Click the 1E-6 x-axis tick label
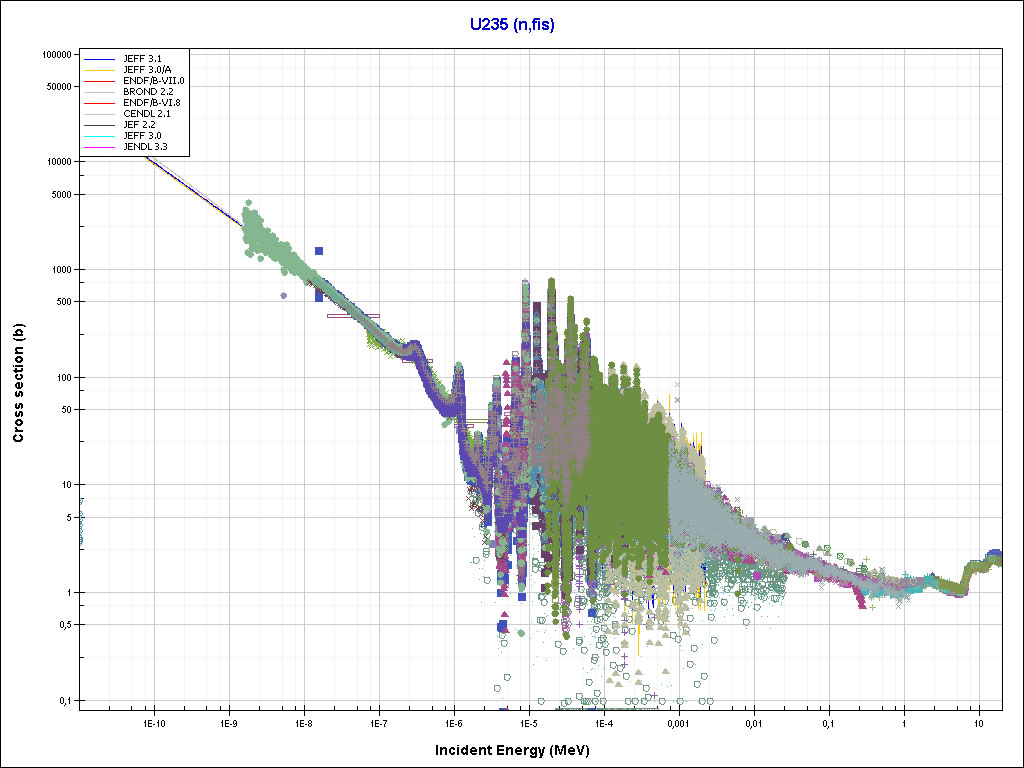The height and width of the screenshot is (768, 1024). click(x=452, y=722)
